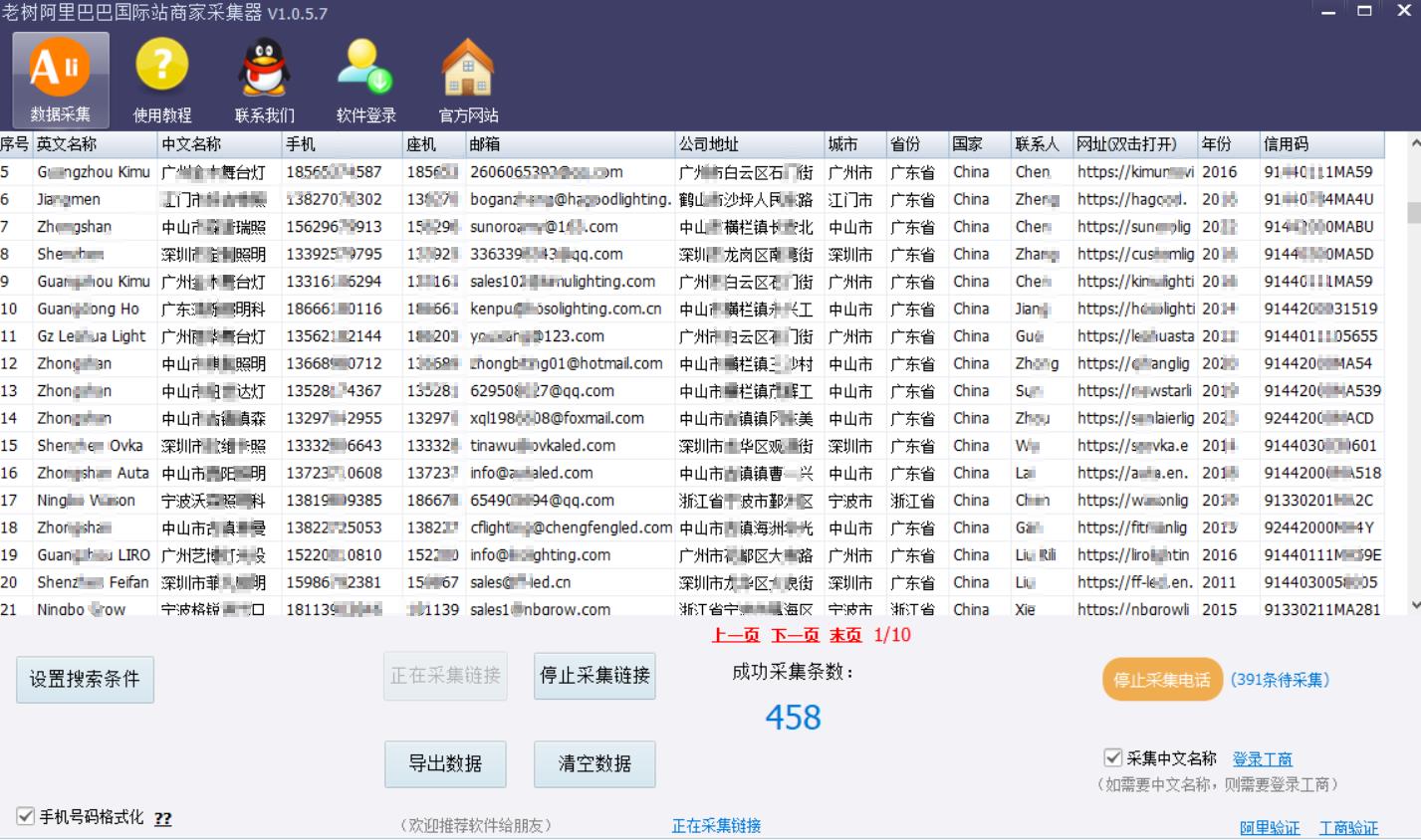The height and width of the screenshot is (840, 1421).
Task: Click the 邮箱 column header
Action: (570, 144)
